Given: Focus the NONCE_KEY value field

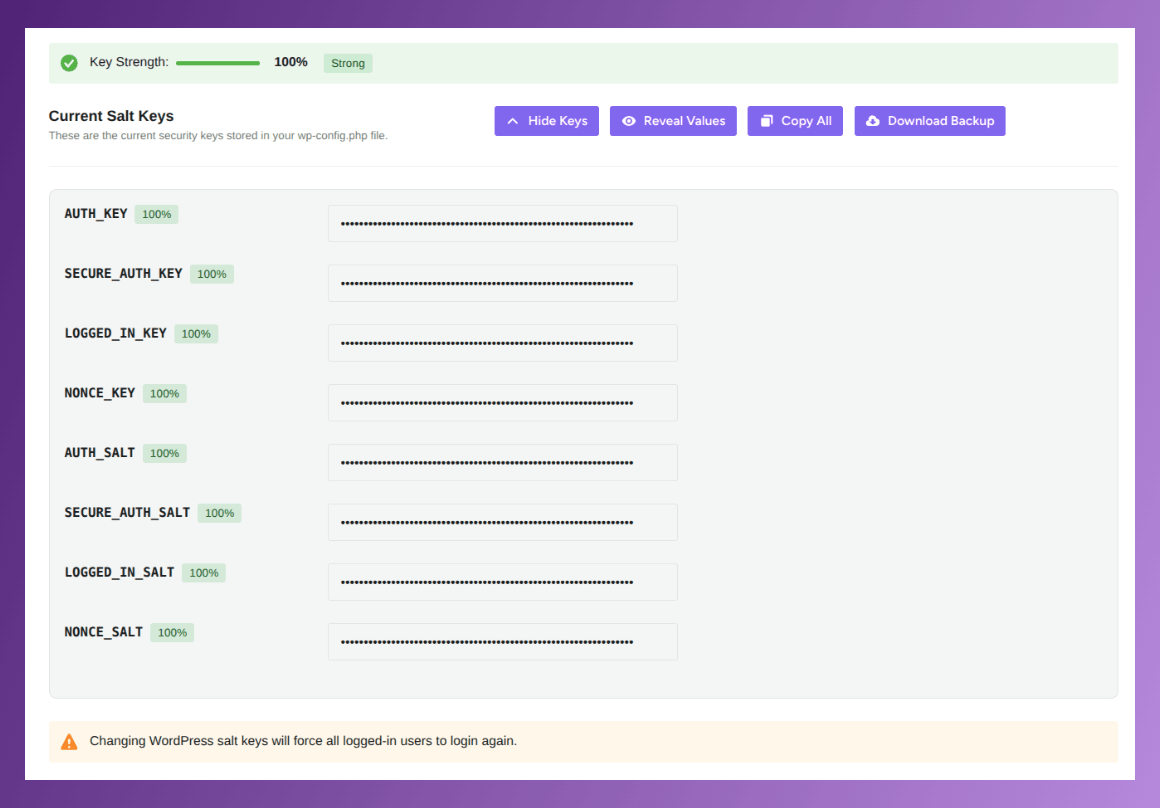Looking at the screenshot, I should (503, 403).
